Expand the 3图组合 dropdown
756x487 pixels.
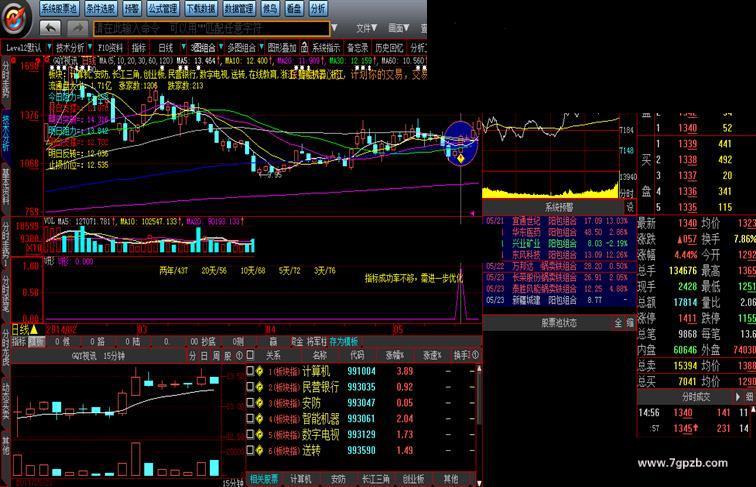click(x=221, y=48)
